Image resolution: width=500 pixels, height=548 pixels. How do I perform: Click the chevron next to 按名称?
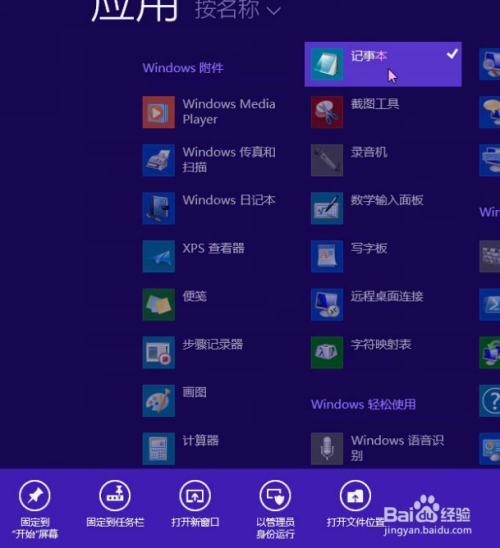tap(274, 11)
